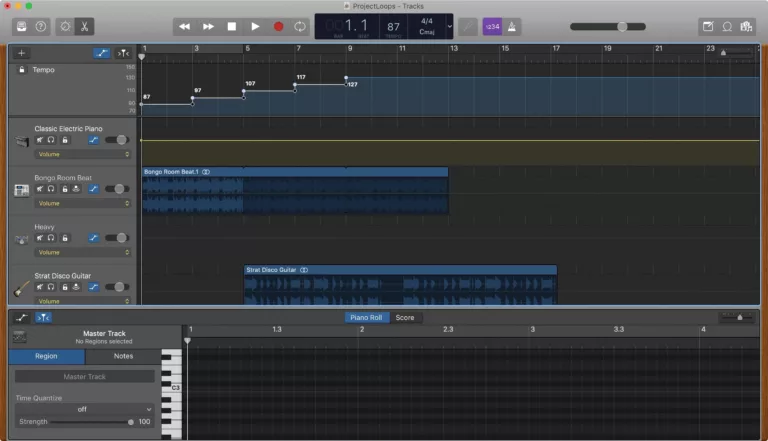Open the Loop Browser
This screenshot has width=768, height=441.
point(727,26)
